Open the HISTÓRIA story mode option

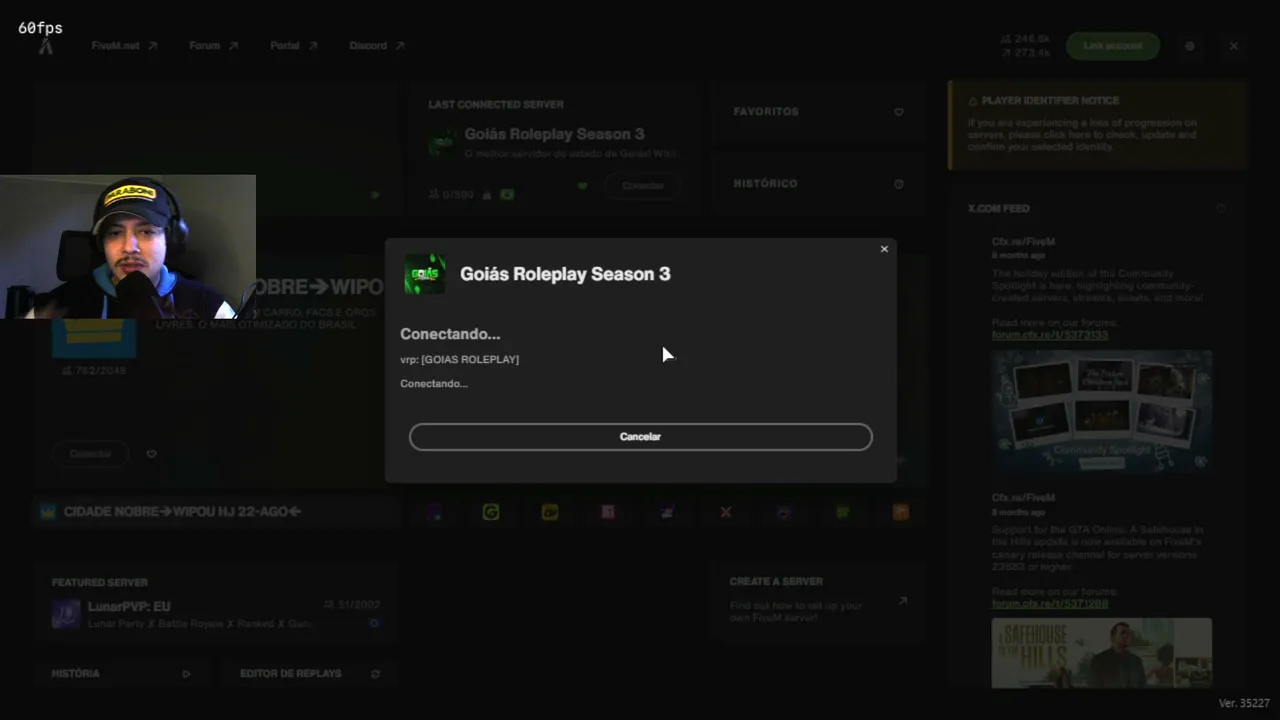coord(122,674)
